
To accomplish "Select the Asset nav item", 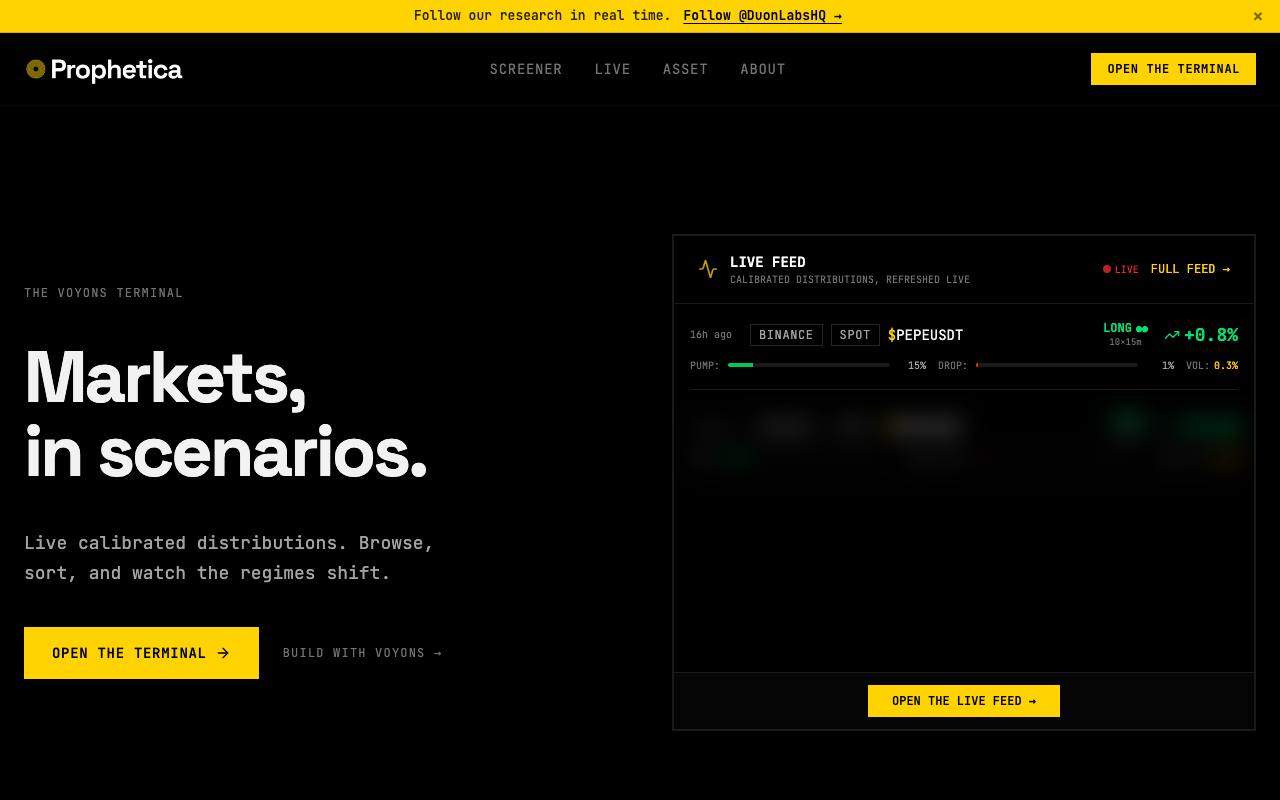I will (685, 69).
